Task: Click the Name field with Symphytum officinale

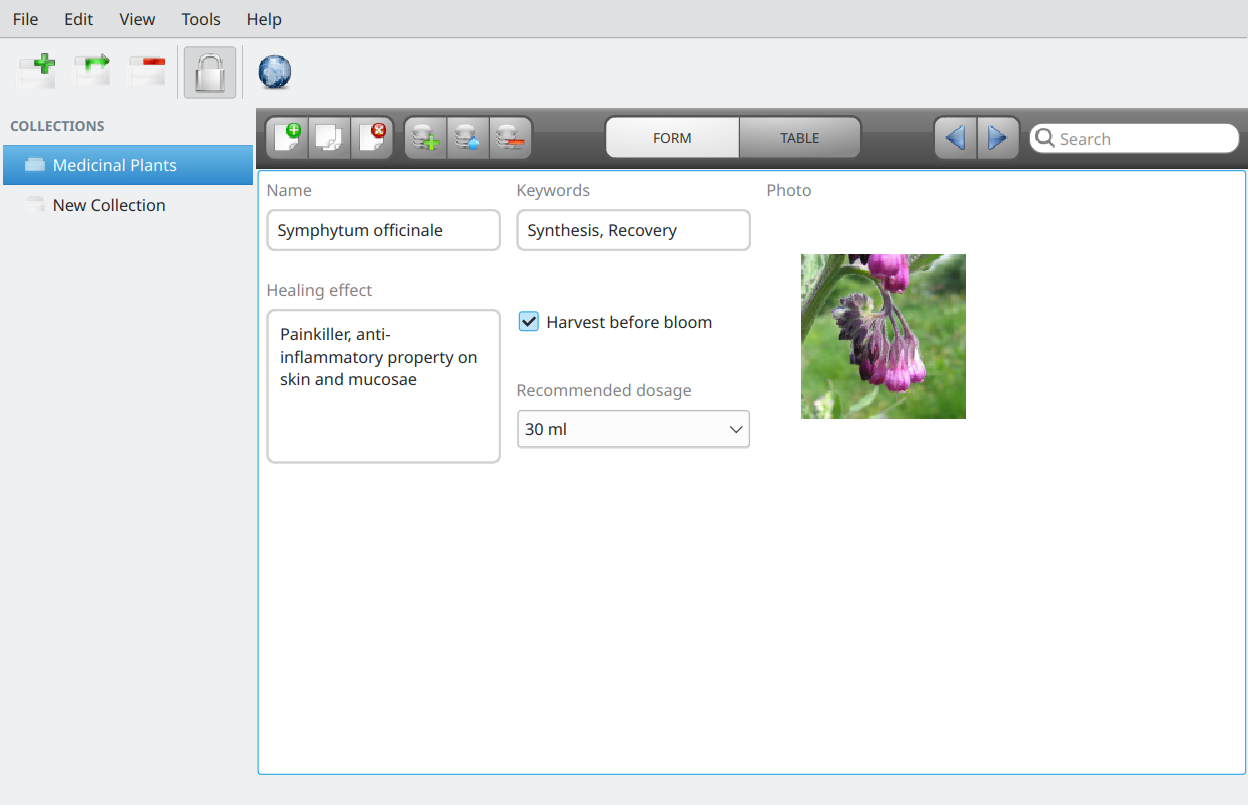Action: (x=384, y=230)
